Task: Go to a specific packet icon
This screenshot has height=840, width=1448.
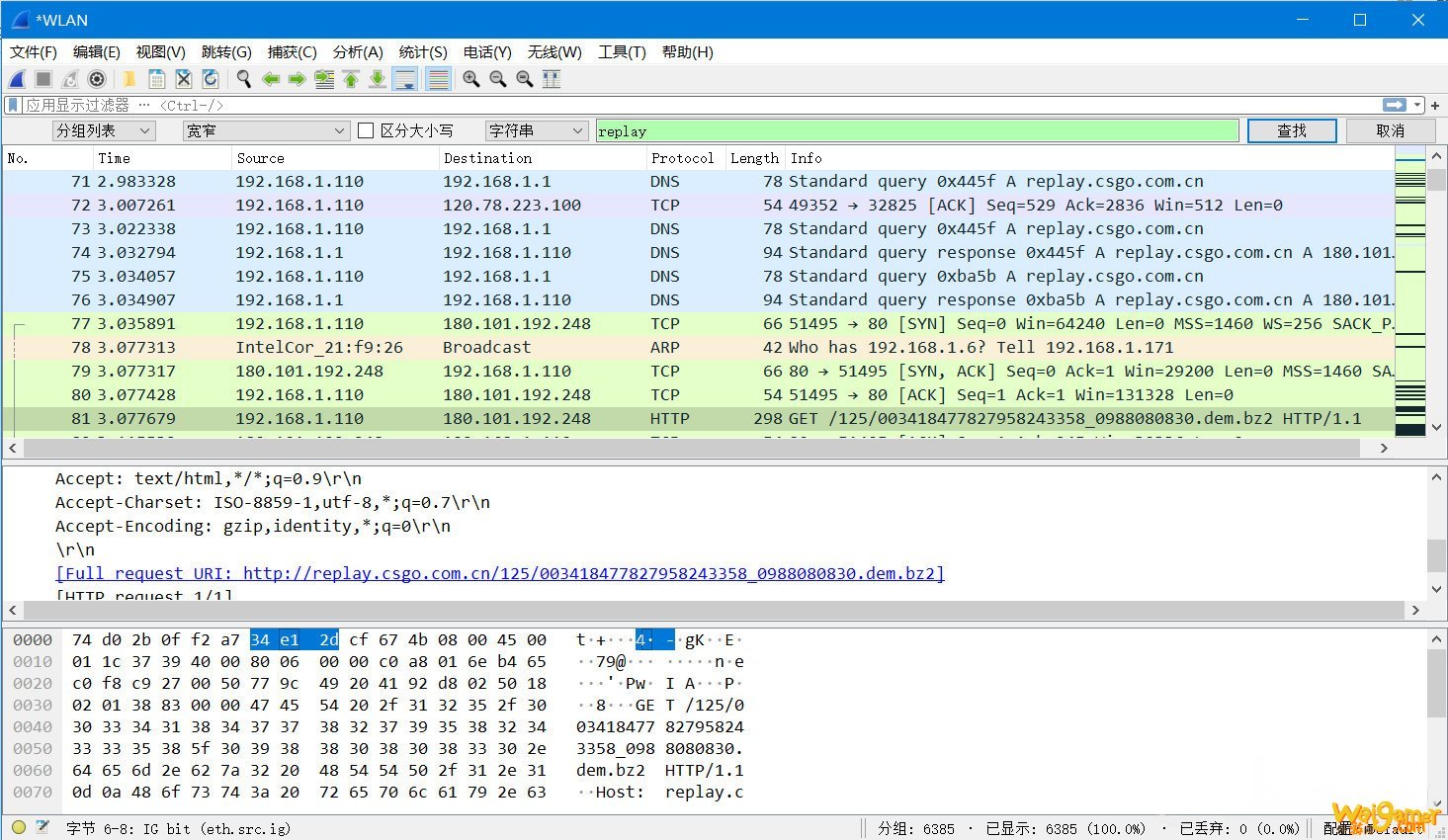Action: [324, 79]
